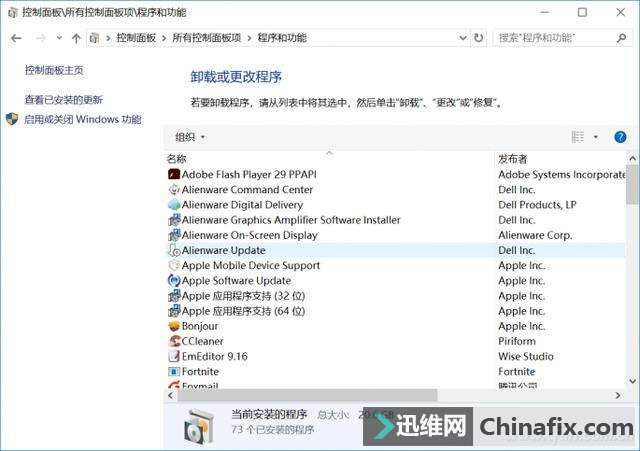
Task: Click the Bonjour program icon
Action: [174, 326]
